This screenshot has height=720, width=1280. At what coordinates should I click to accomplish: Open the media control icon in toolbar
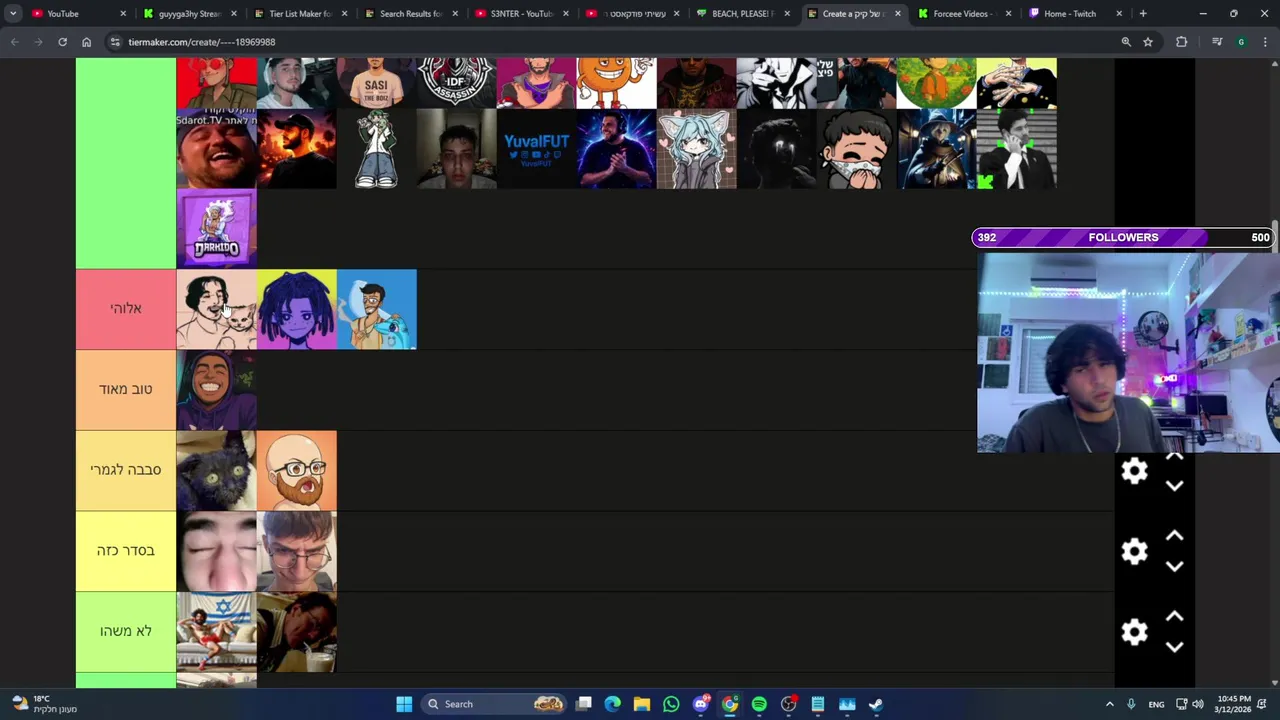click(x=1217, y=42)
